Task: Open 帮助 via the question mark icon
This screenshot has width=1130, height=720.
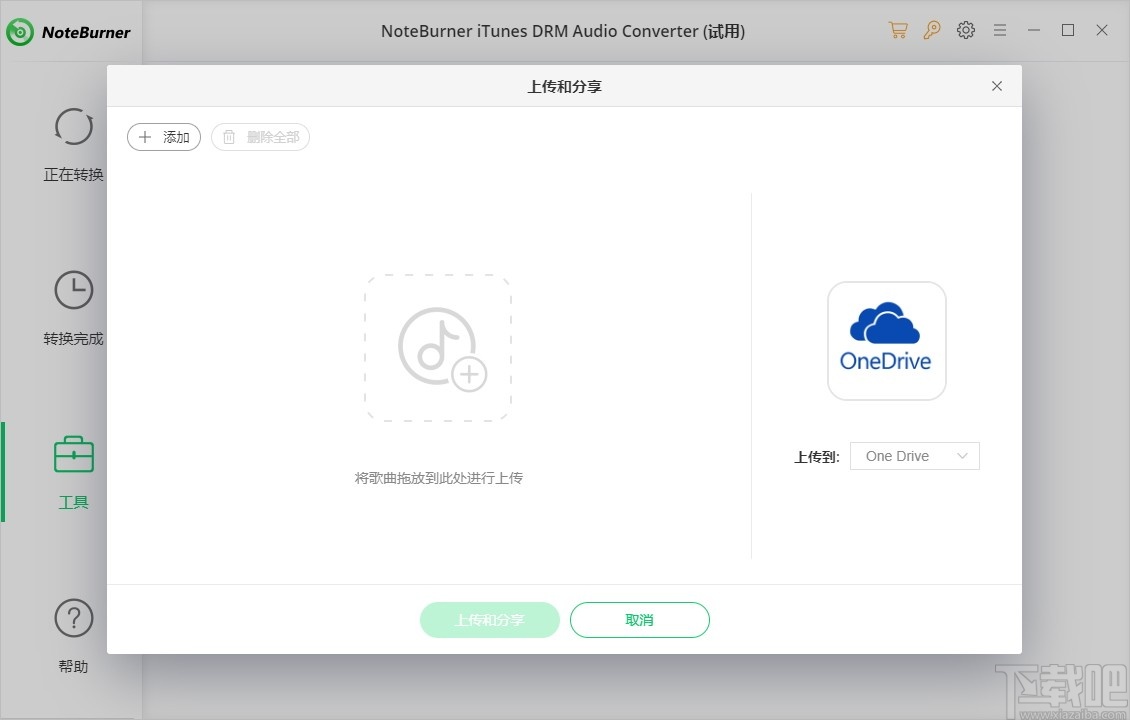Action: (73, 618)
